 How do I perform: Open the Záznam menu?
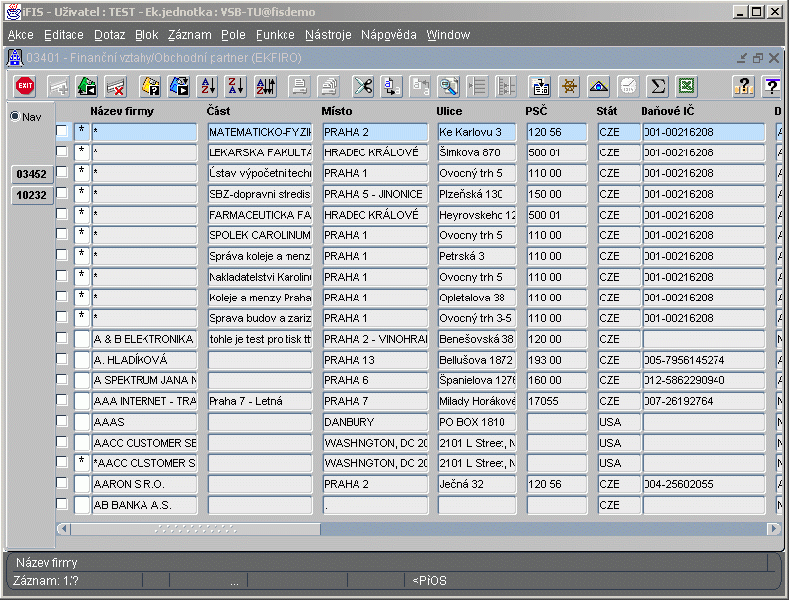coord(190,35)
